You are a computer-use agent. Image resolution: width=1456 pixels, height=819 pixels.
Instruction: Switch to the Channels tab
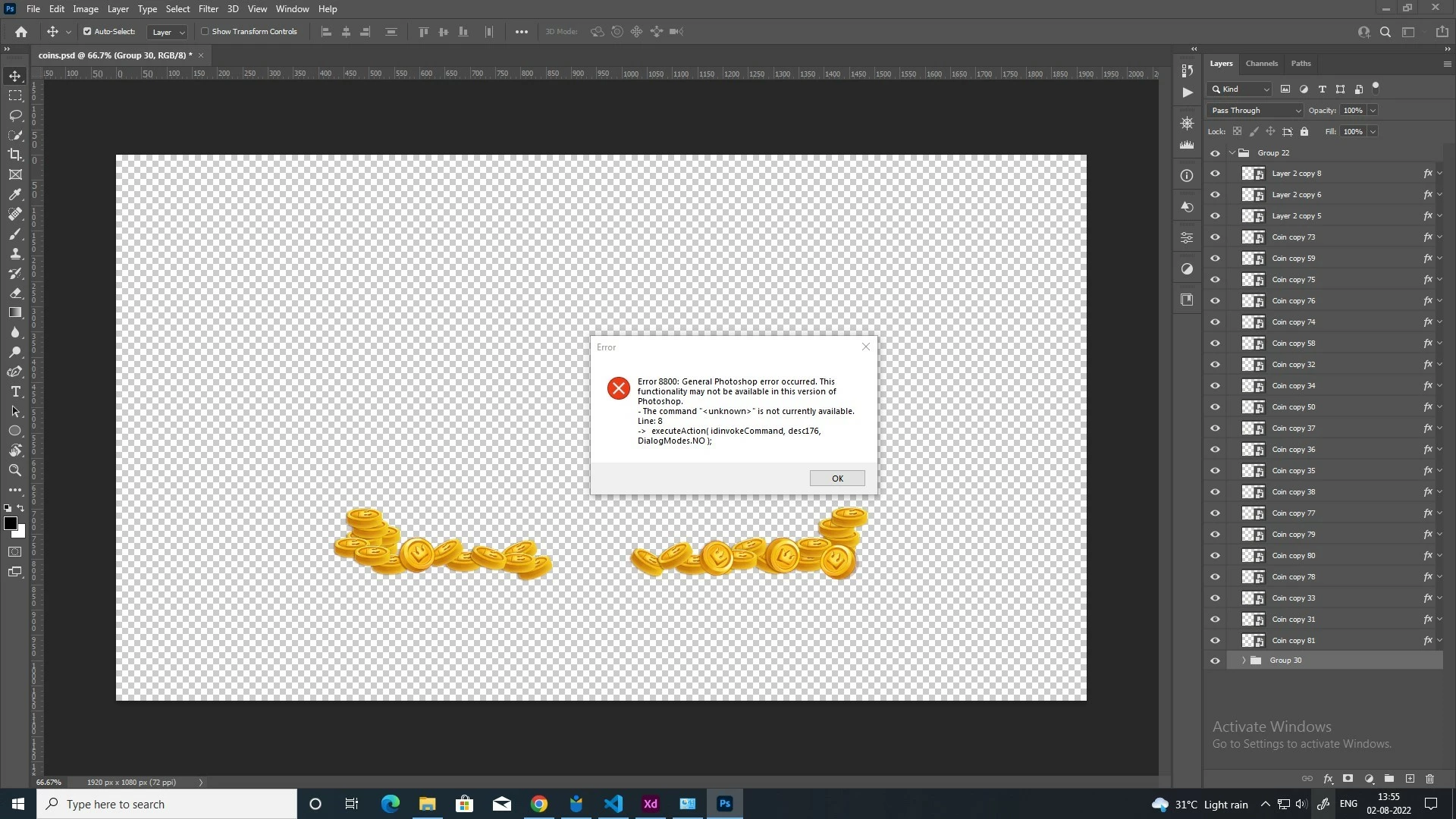1261,64
